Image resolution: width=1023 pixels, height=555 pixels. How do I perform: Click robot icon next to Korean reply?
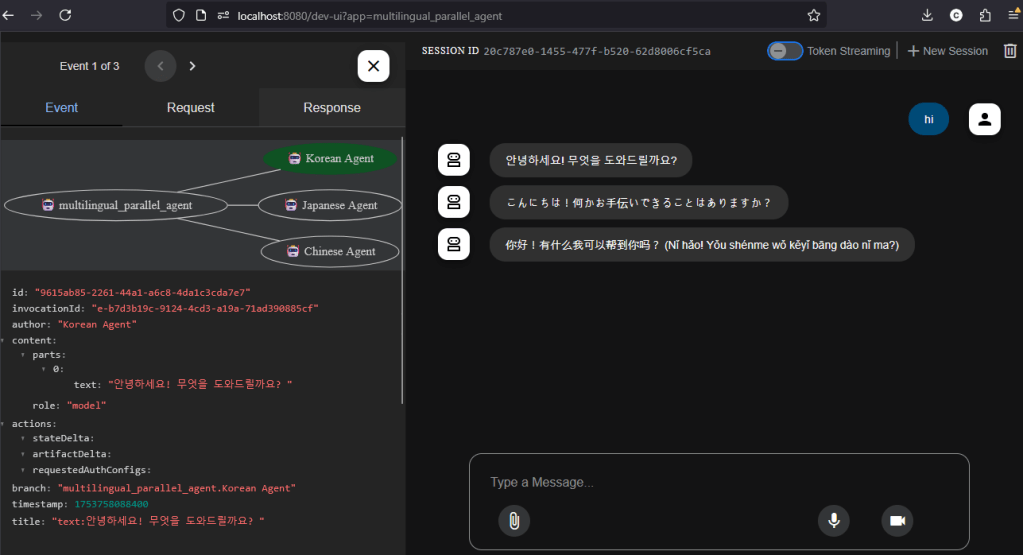click(453, 160)
